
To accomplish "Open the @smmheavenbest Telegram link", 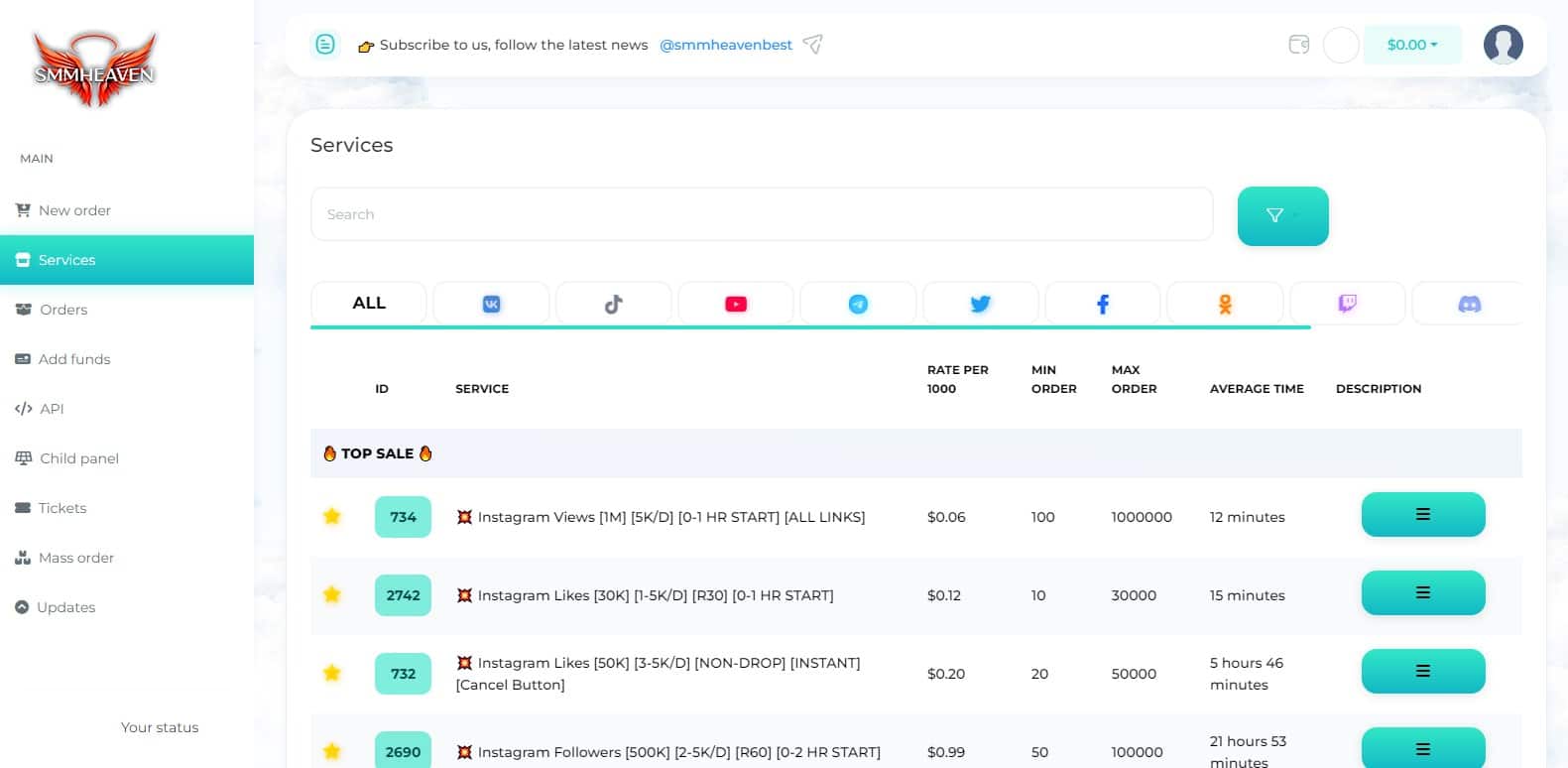I will point(725,45).
